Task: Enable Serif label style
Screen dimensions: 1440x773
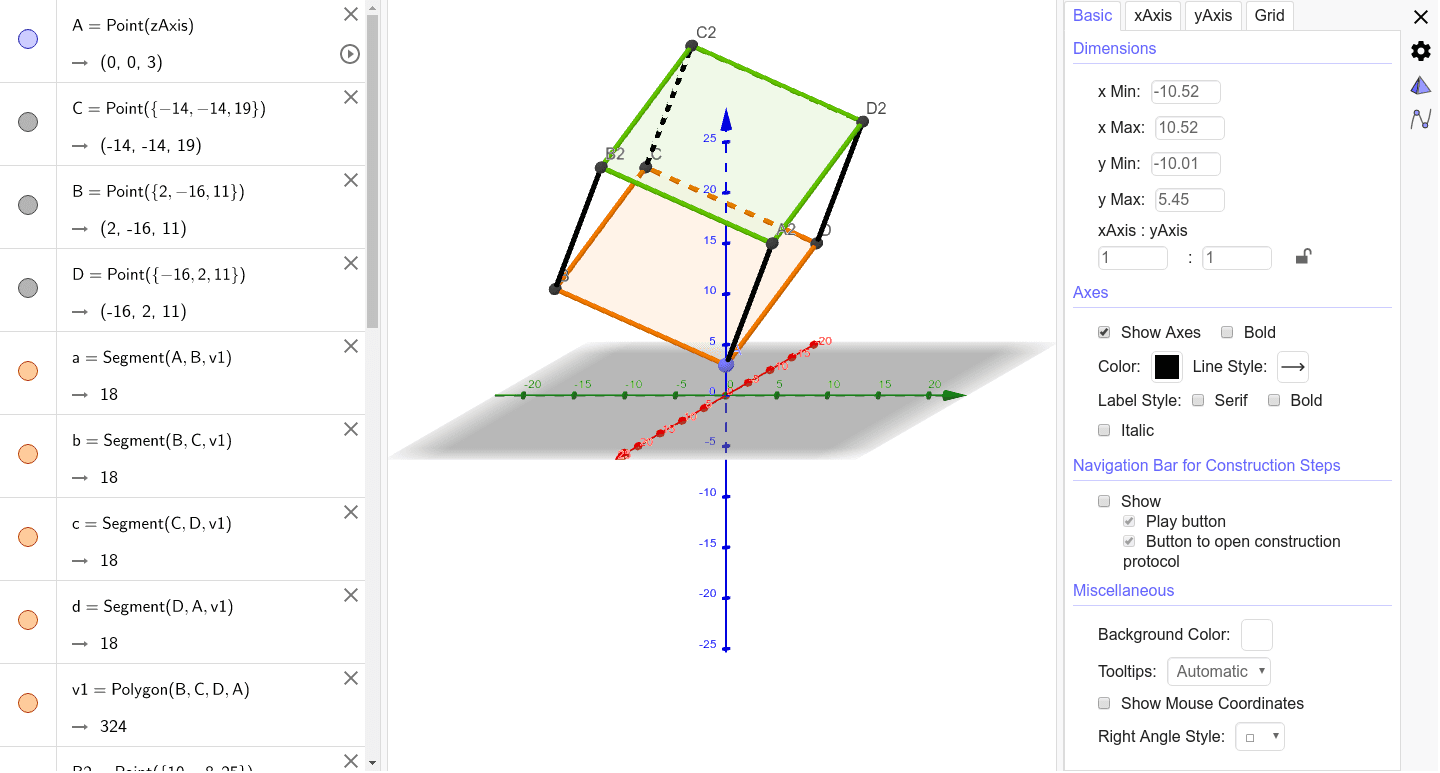Action: [1200, 400]
